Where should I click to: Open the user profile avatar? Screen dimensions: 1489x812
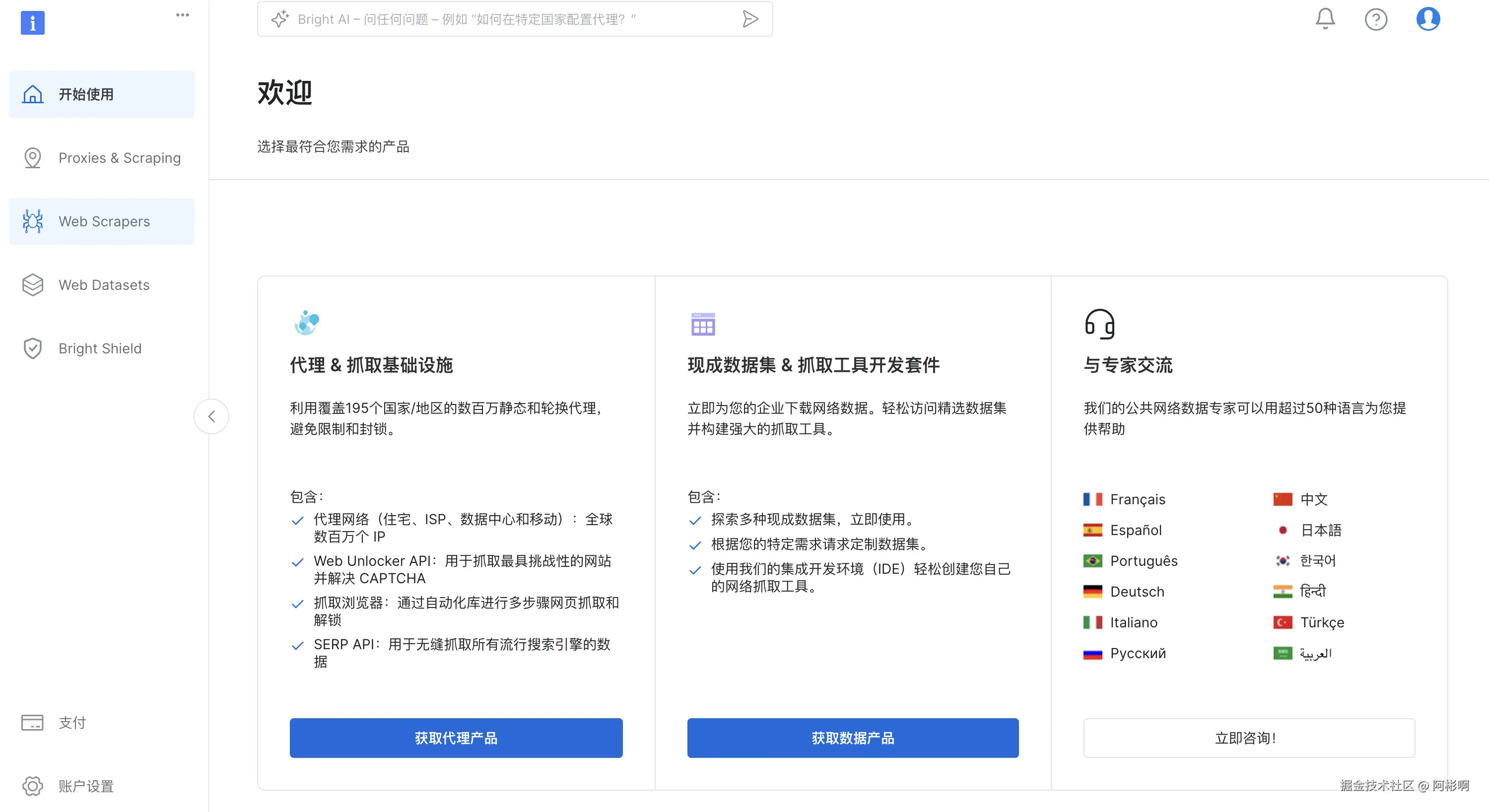pyautogui.click(x=1428, y=19)
